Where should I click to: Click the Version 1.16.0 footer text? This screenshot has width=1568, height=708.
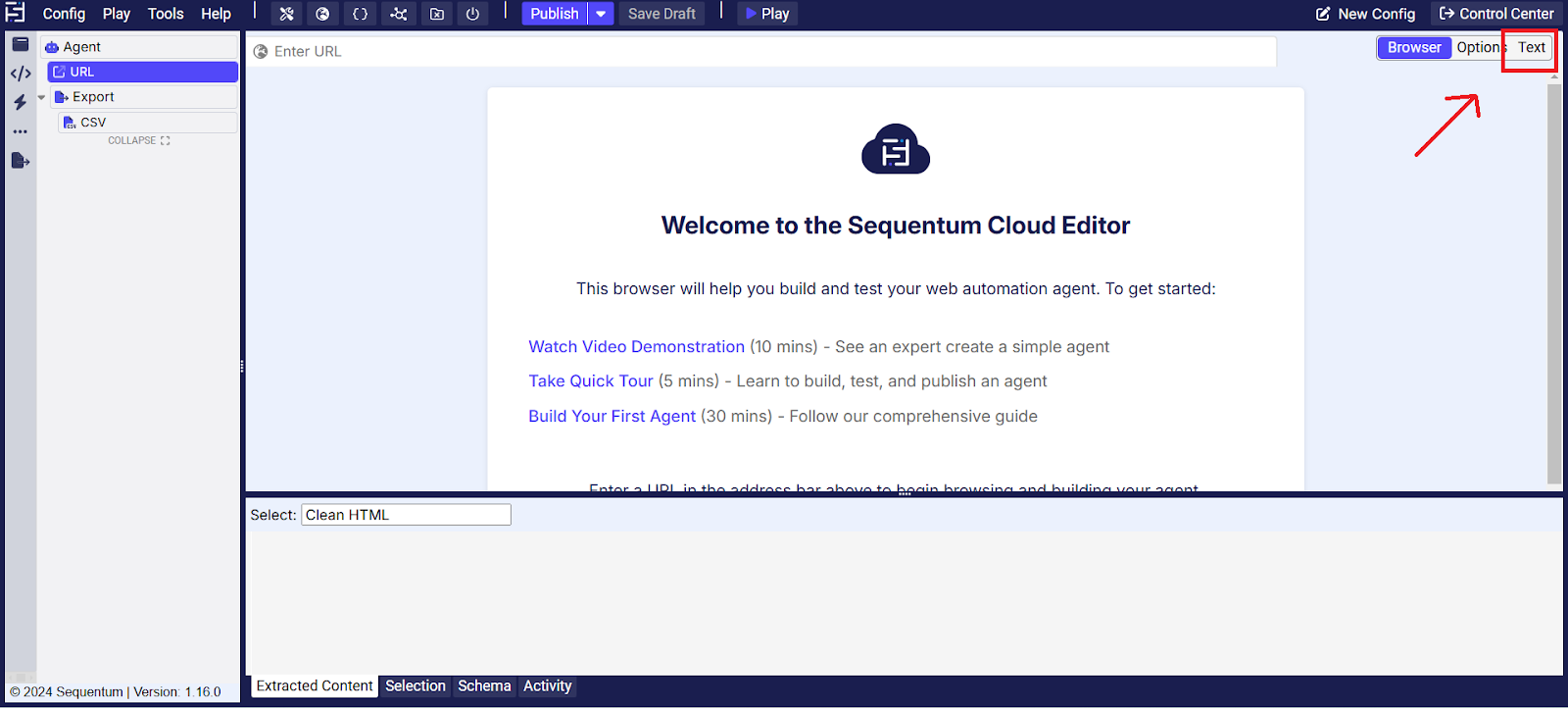[x=177, y=692]
